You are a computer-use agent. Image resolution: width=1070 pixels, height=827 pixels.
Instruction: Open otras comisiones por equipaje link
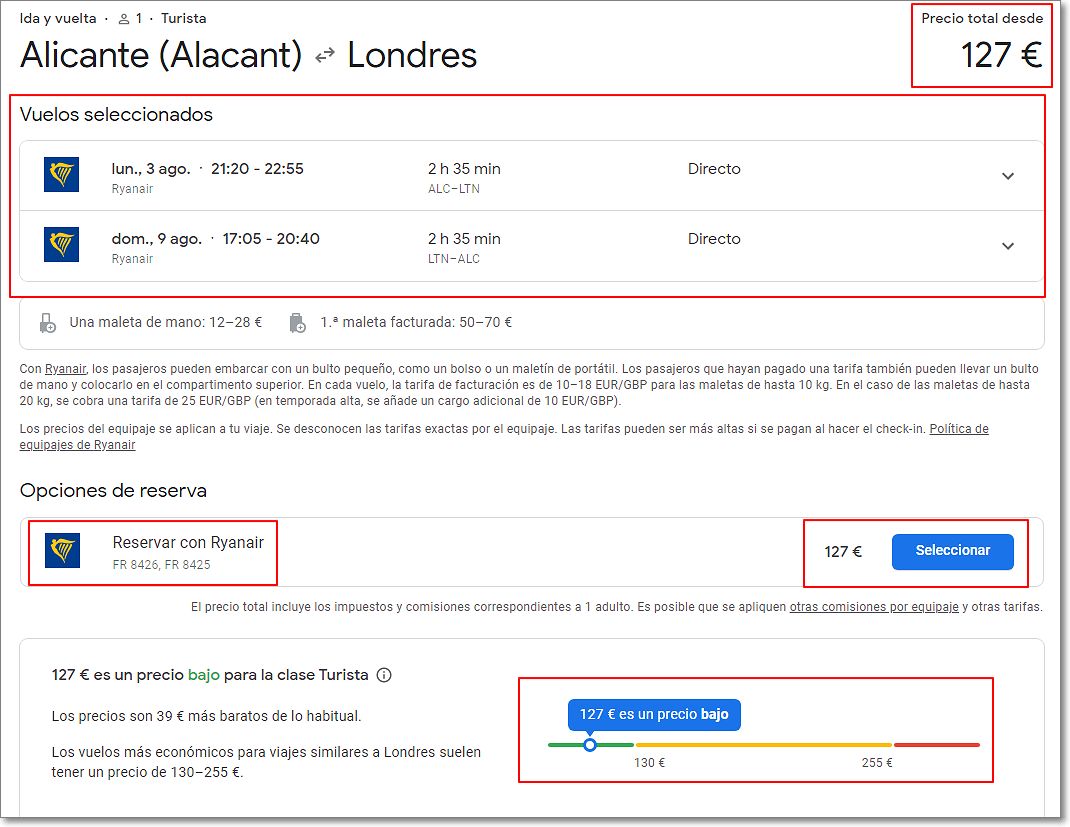coord(874,607)
